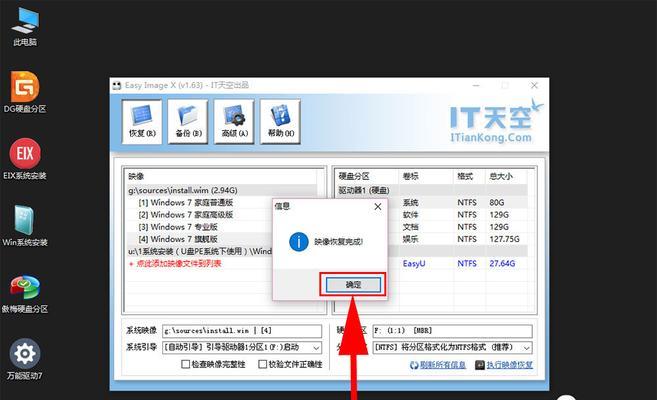Viewport: 657px width, 400px height.
Task: Click the 刷新所有信息 link
Action: 442,365
